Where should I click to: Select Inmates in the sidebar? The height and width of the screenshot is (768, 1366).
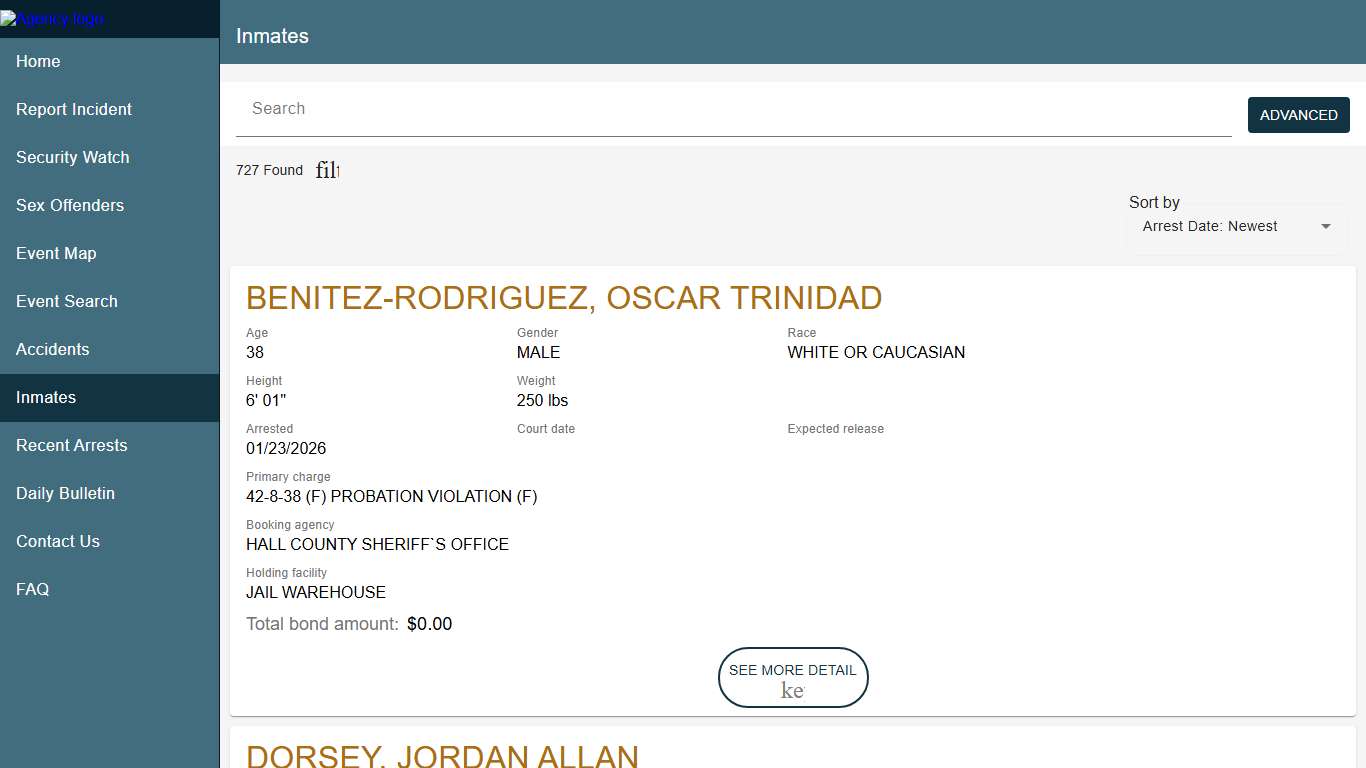(x=46, y=398)
